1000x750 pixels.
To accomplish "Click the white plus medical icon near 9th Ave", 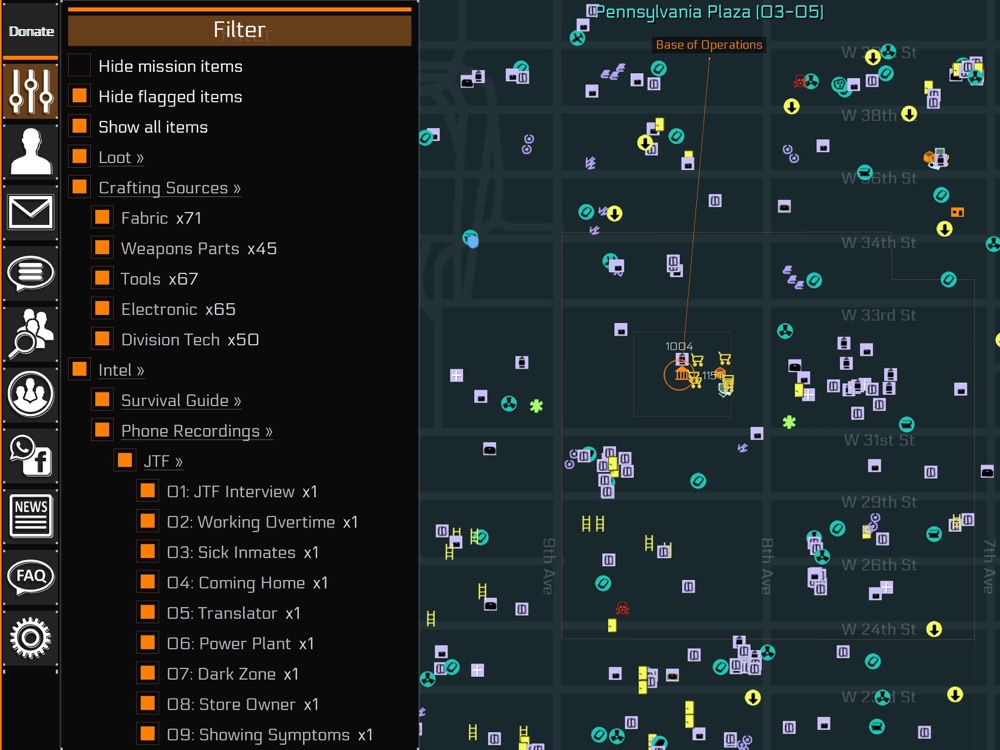I will click(x=457, y=375).
